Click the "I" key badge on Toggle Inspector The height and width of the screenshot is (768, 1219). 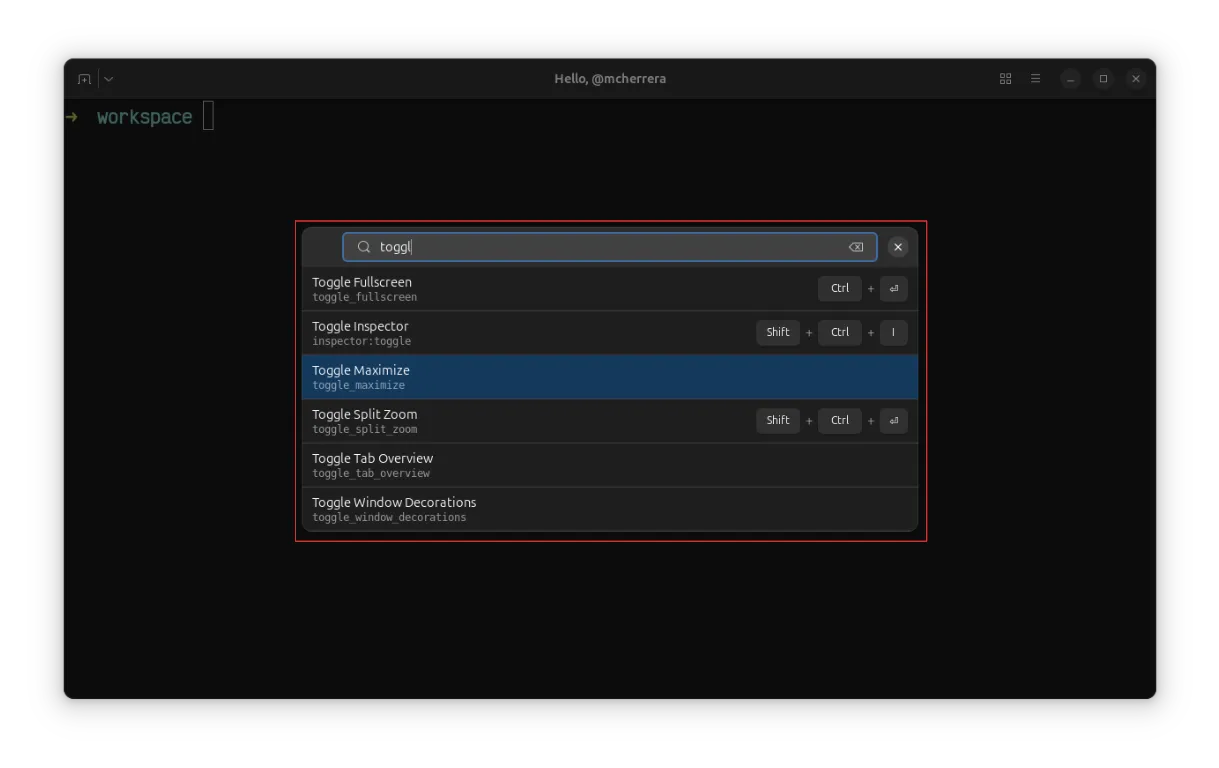[x=893, y=333]
